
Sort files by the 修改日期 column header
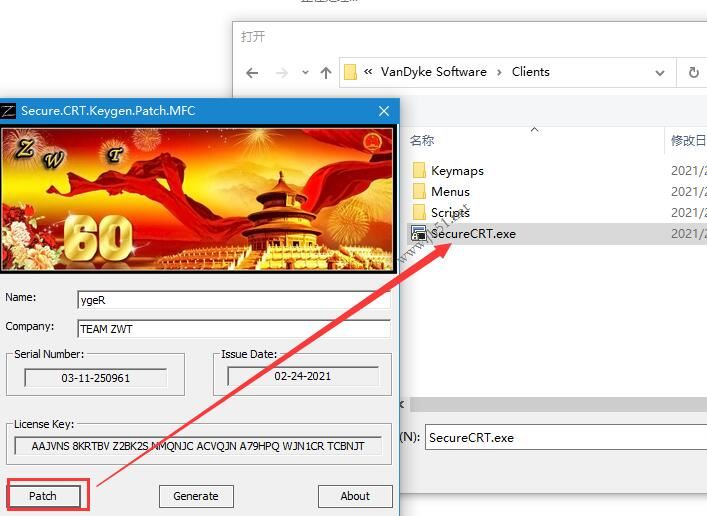(x=689, y=141)
